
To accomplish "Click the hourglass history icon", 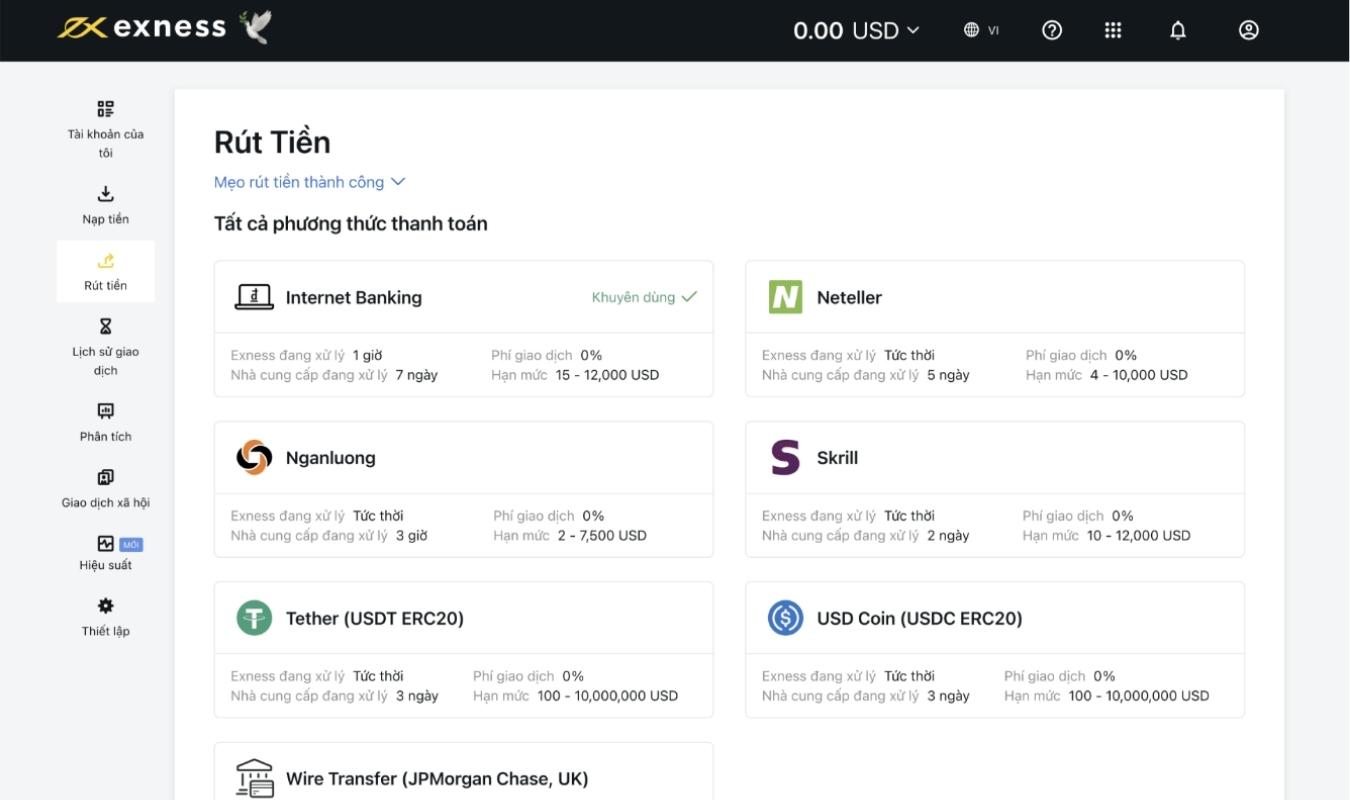I will 105,327.
